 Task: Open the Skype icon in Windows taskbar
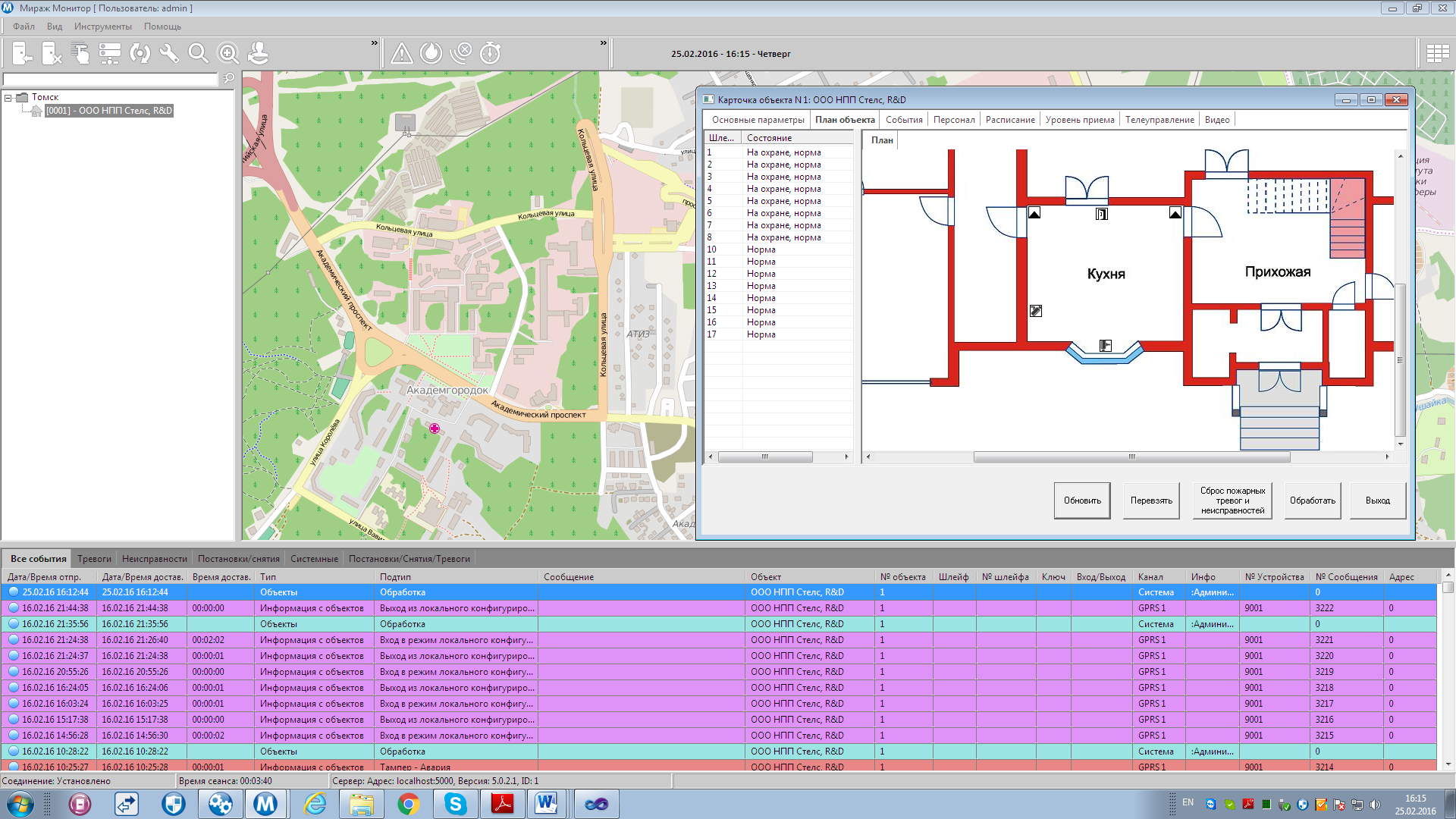(455, 804)
